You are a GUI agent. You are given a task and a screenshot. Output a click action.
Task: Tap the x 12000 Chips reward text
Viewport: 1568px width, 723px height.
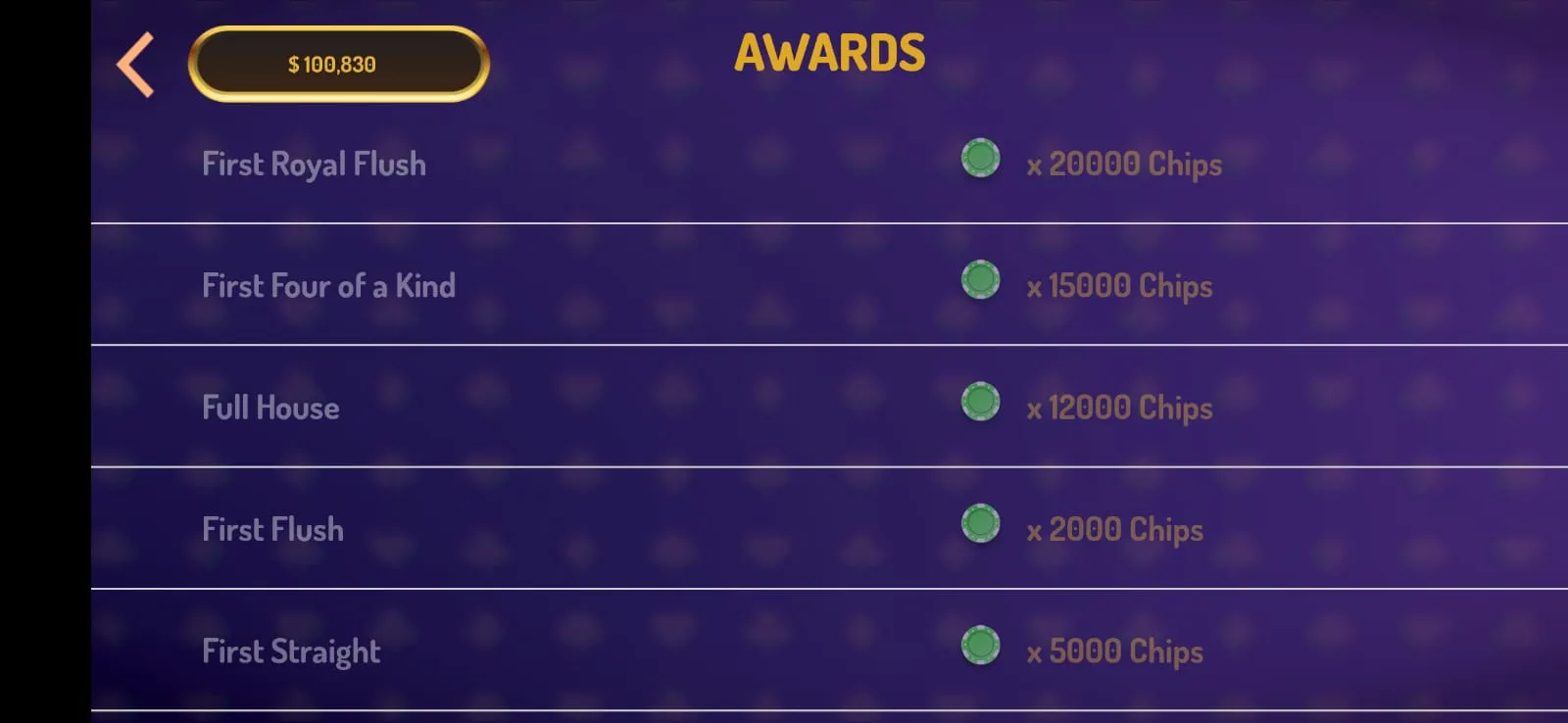click(x=1119, y=408)
